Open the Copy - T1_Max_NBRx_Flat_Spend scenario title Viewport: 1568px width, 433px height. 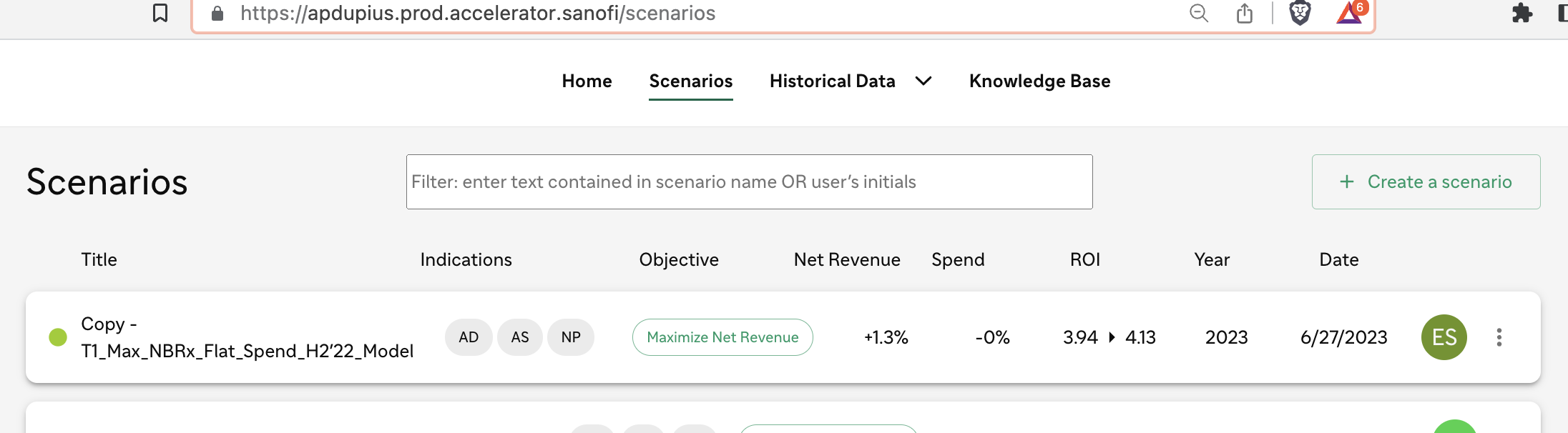point(247,337)
